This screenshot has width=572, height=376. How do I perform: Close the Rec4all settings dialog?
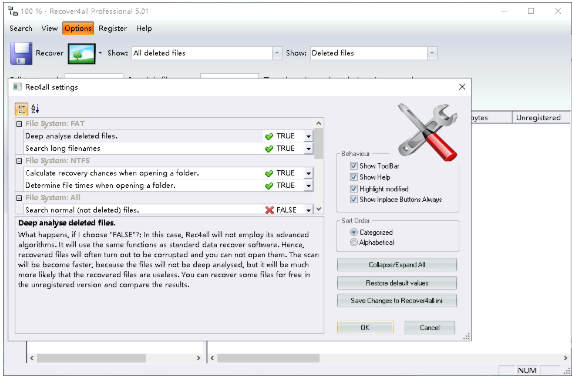462,87
